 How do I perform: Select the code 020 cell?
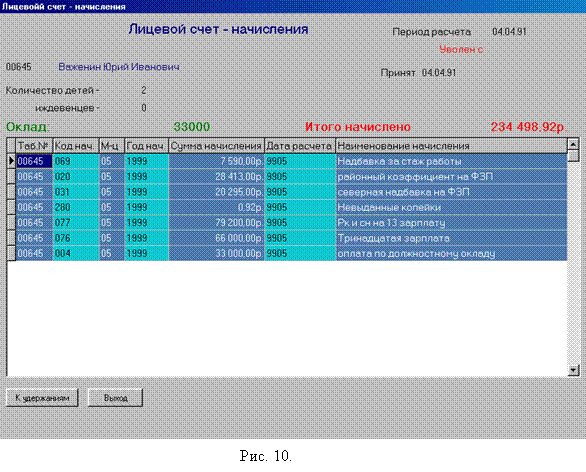pyautogui.click(x=75, y=176)
